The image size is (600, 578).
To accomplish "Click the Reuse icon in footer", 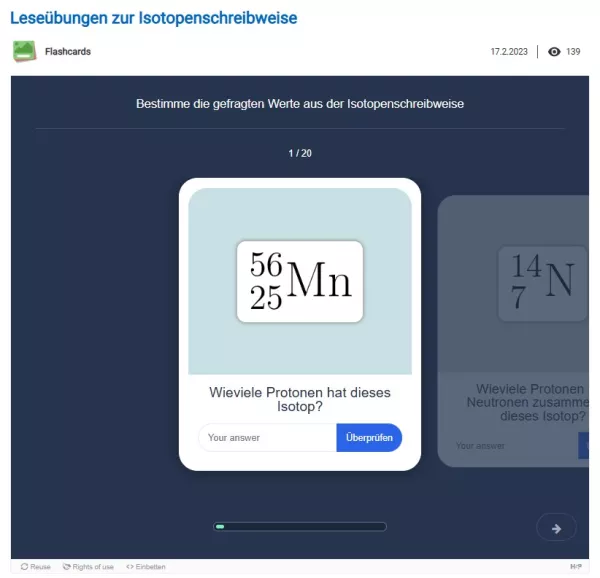I will tap(23, 567).
